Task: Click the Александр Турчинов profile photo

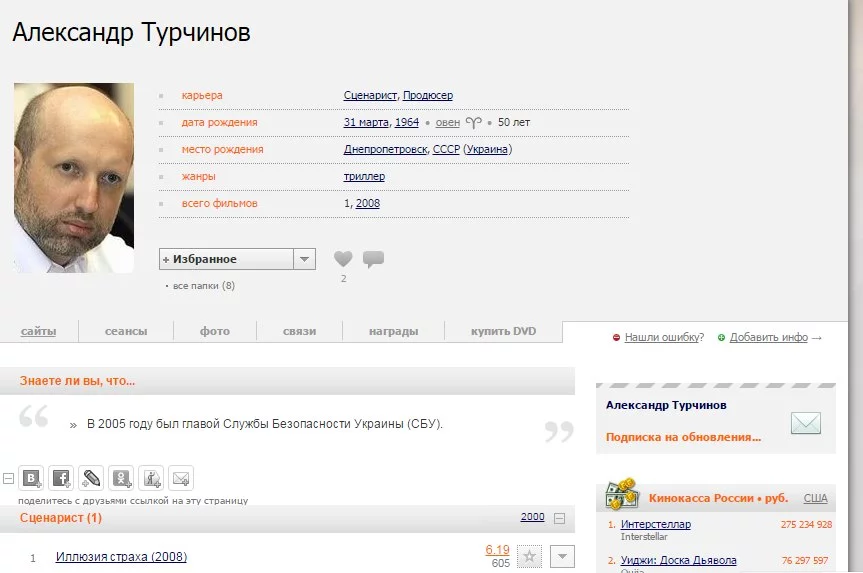Action: click(x=74, y=178)
